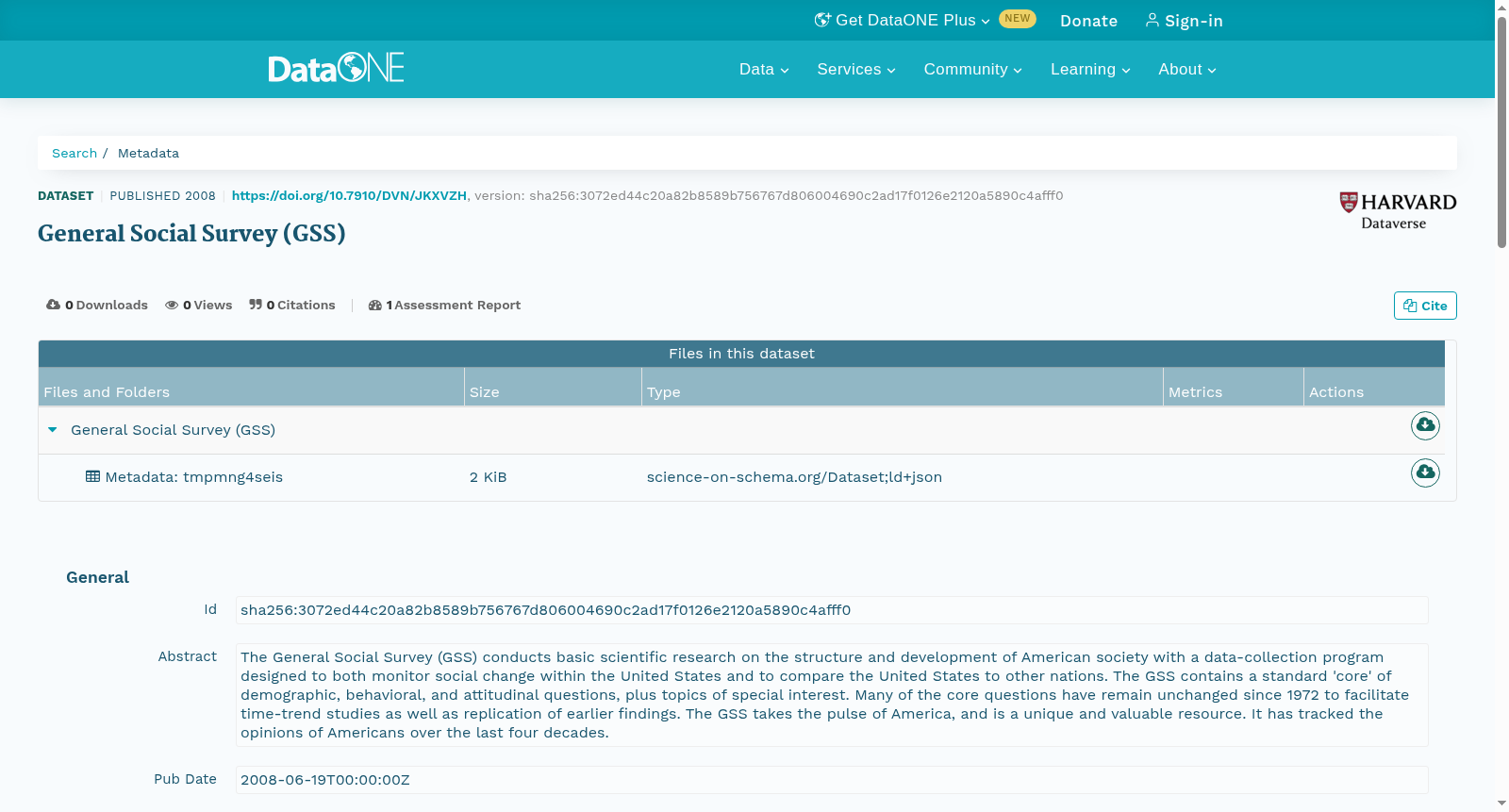
Task: Click the Assessment Report gauge icon
Action: (x=375, y=305)
